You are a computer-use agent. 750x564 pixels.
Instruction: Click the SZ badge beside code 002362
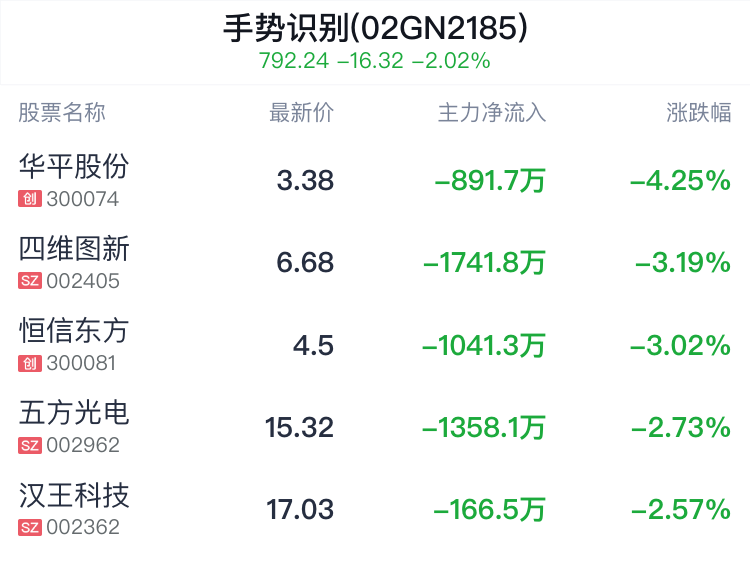click(30, 528)
